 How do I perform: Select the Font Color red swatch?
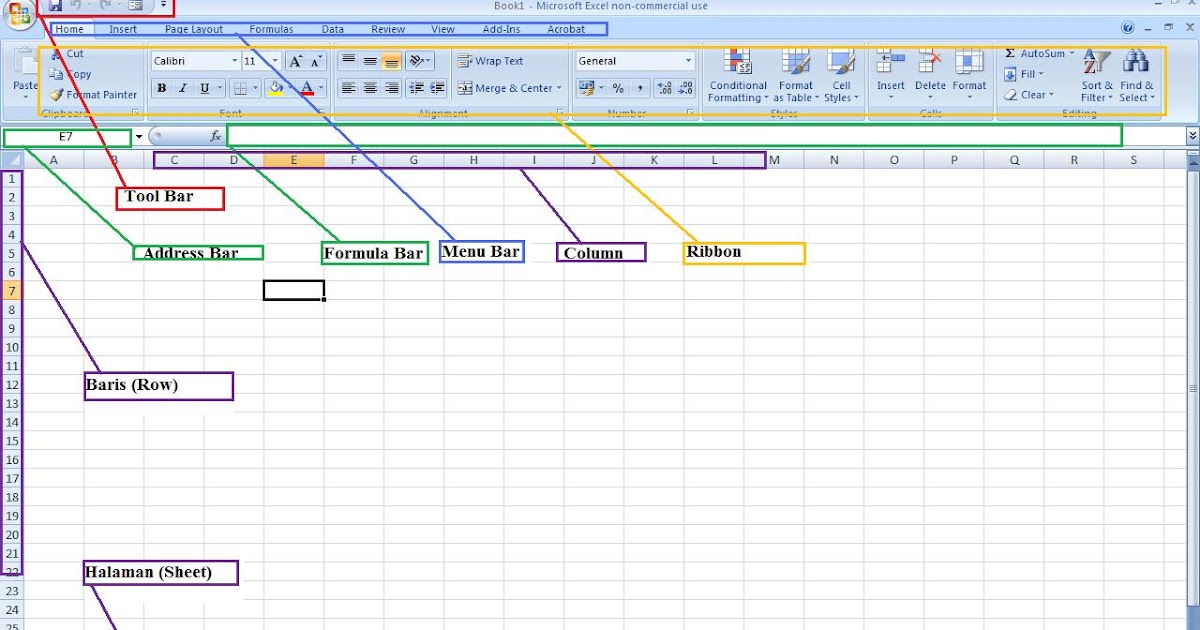pyautogui.click(x=308, y=90)
